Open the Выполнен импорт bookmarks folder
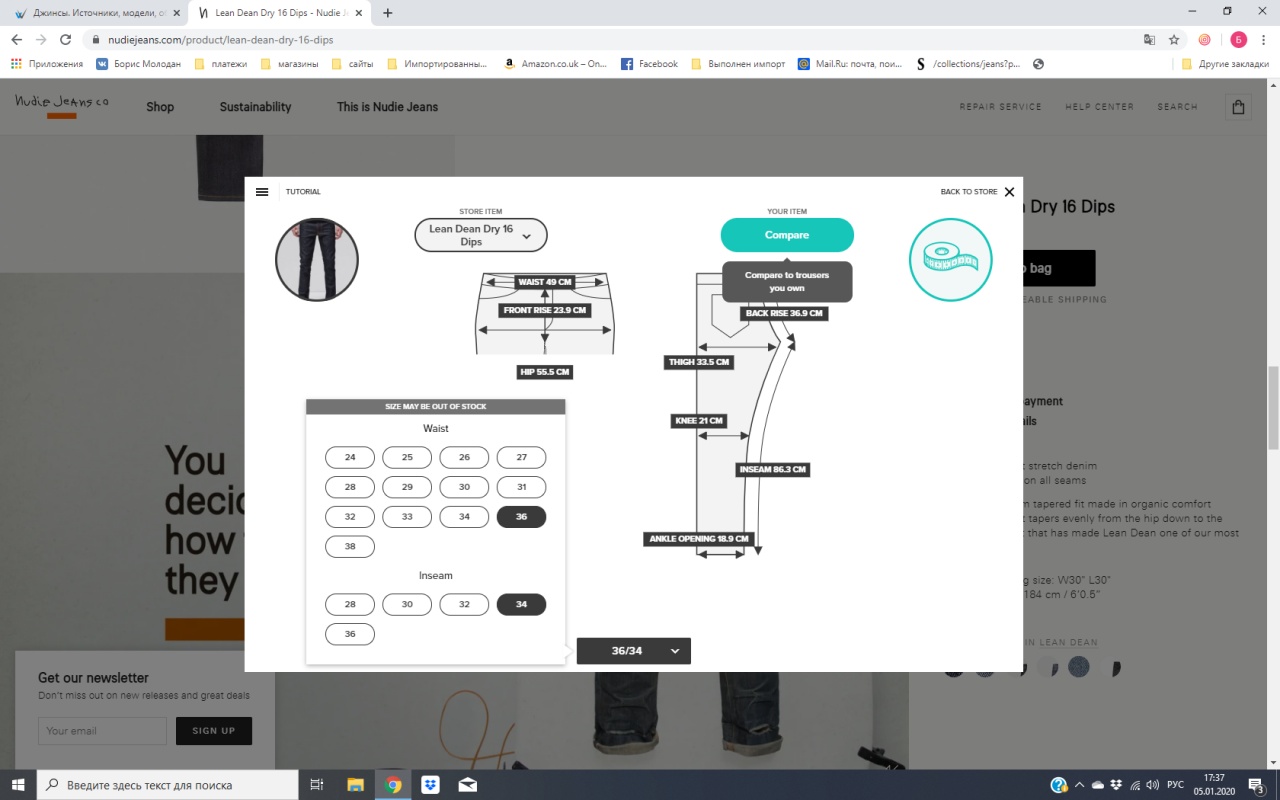 (x=737, y=64)
